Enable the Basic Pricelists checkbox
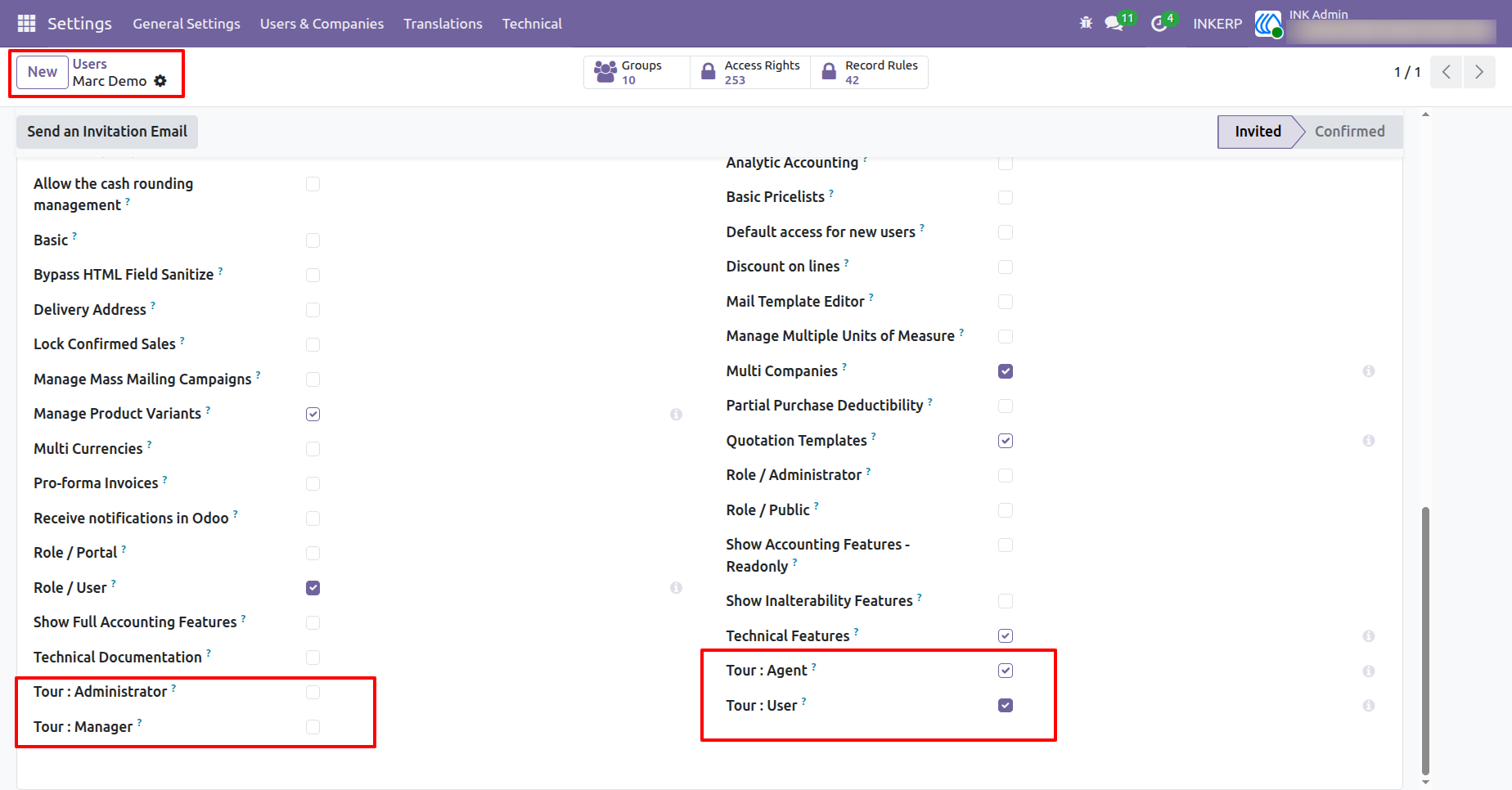The image size is (1512, 790). point(1006,198)
